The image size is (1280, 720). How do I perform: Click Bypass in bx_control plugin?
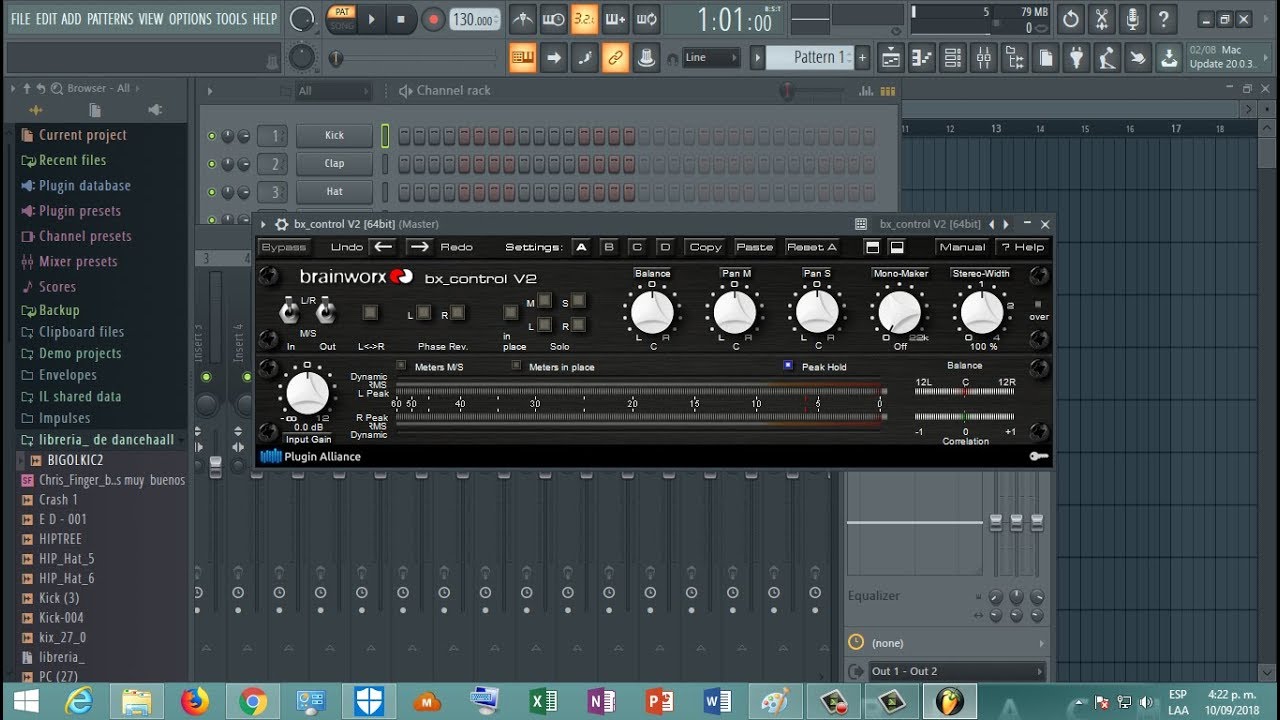(x=284, y=247)
